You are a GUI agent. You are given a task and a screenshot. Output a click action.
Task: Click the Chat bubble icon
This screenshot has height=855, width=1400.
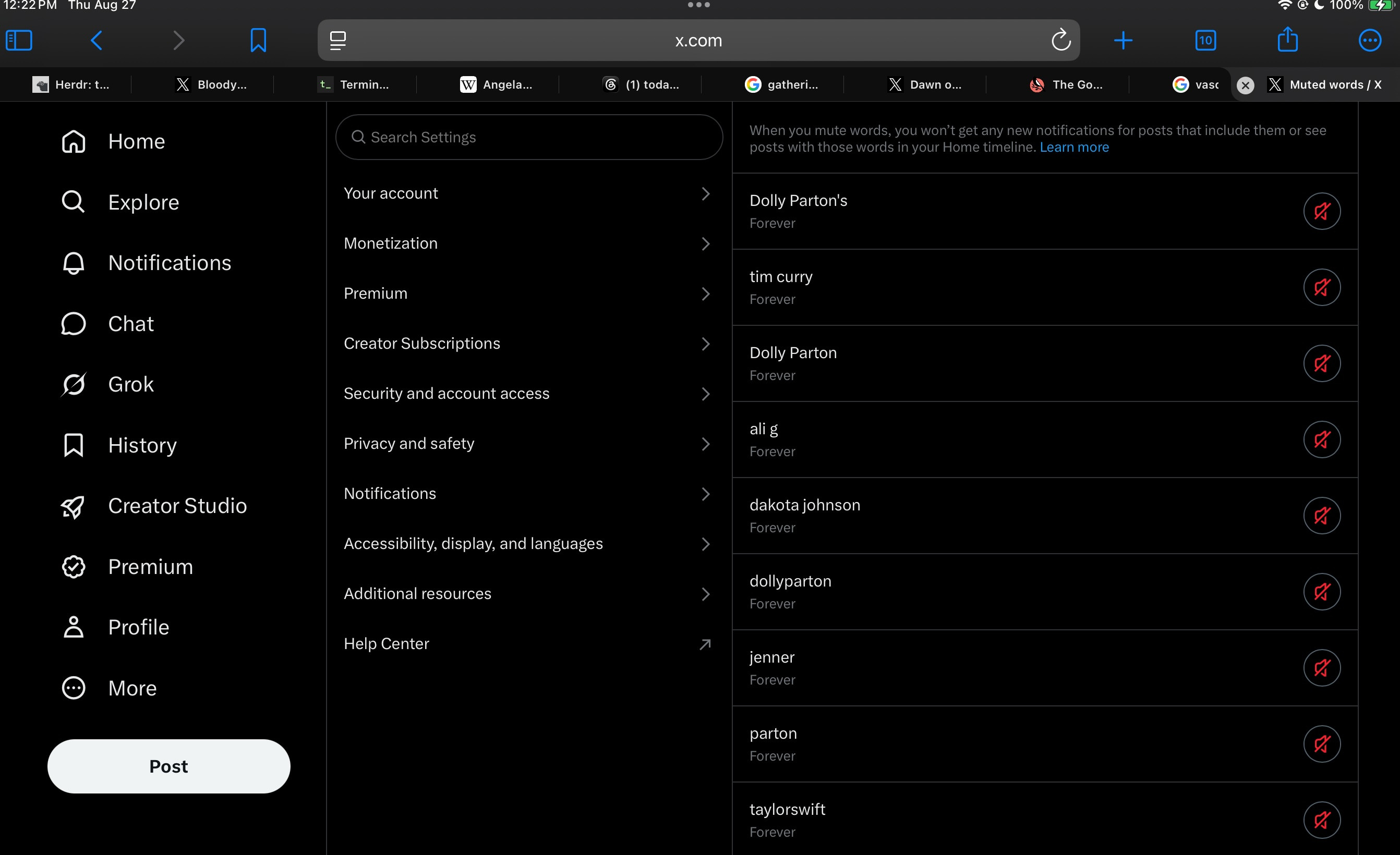pos(74,324)
